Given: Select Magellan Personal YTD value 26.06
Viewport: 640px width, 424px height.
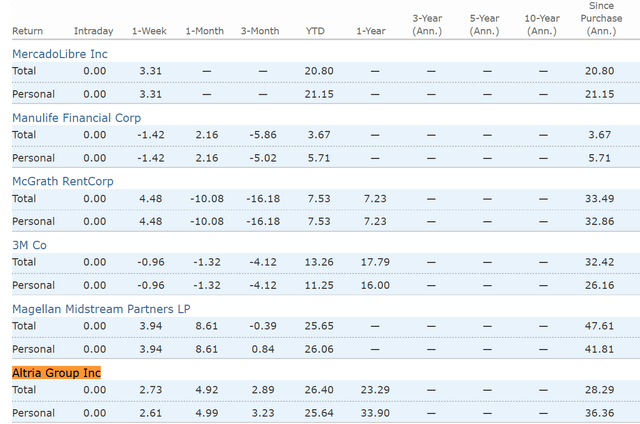Looking at the screenshot, I should click(x=319, y=349).
